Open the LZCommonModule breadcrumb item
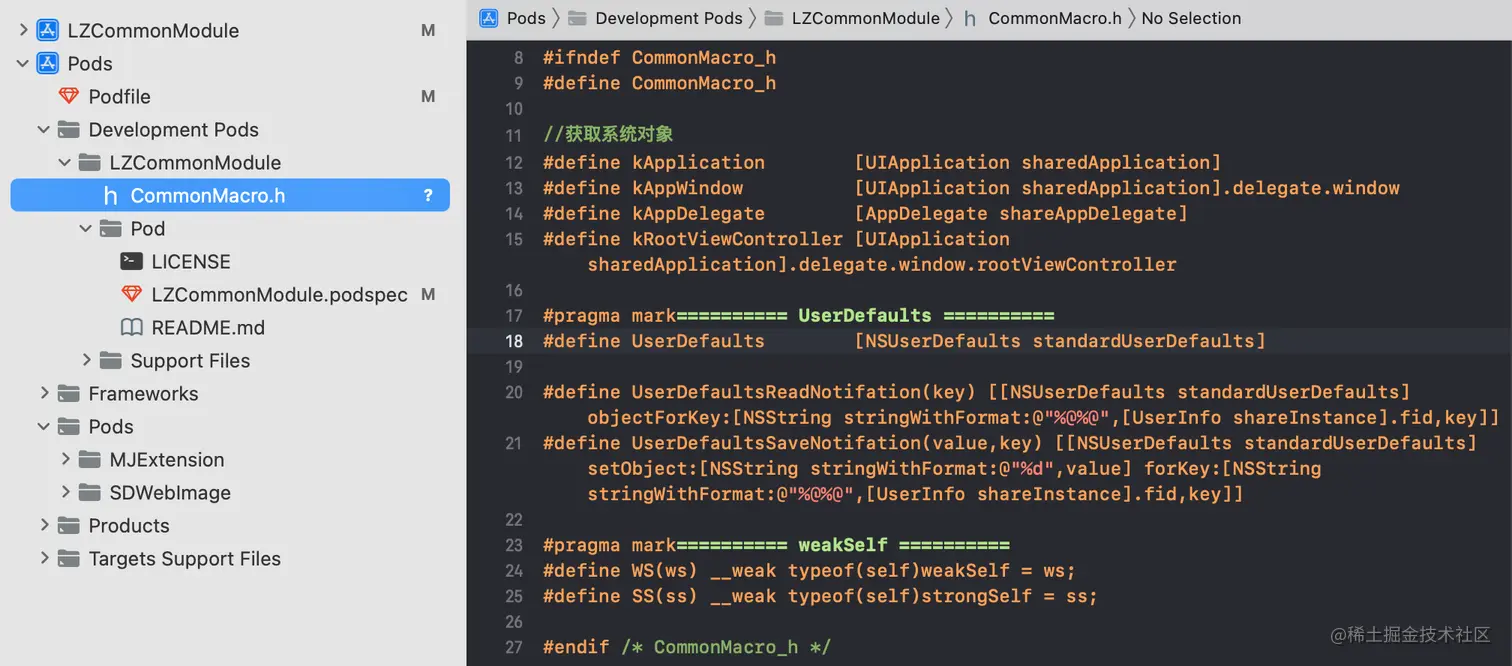1512x666 pixels. click(865, 18)
